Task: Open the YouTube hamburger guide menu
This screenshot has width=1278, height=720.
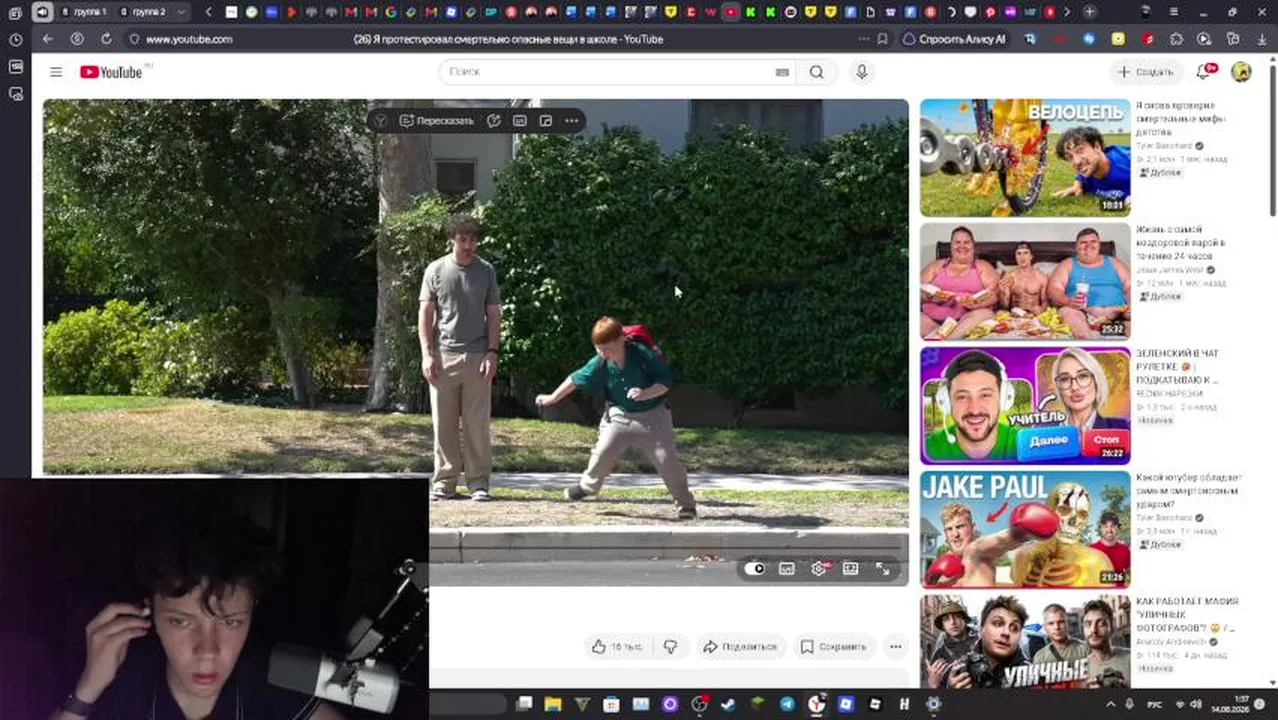Action: [x=56, y=72]
